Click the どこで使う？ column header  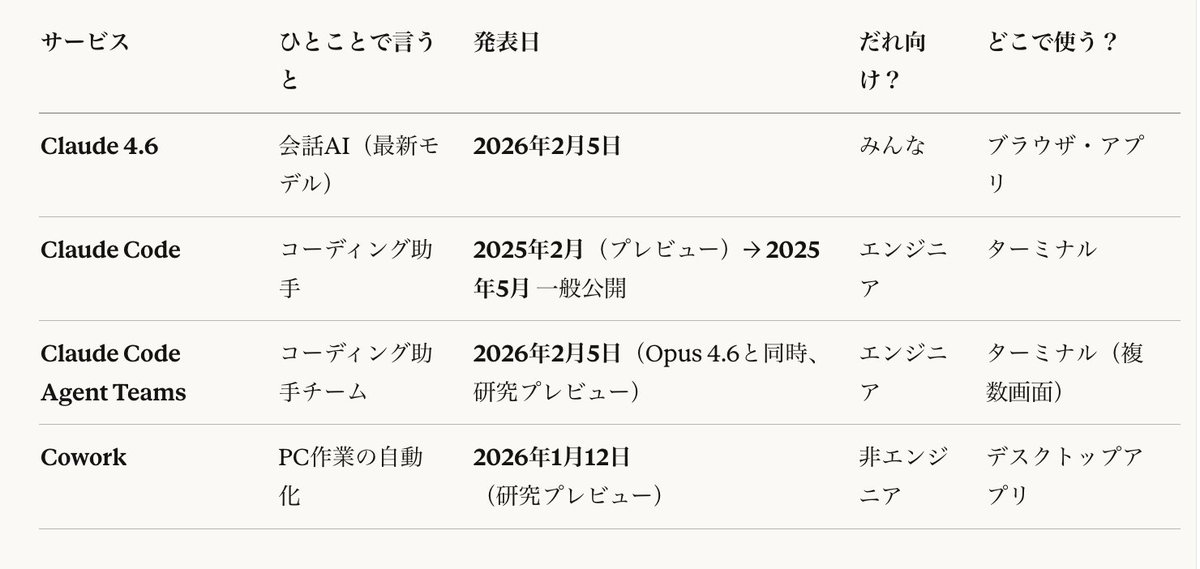point(1052,43)
